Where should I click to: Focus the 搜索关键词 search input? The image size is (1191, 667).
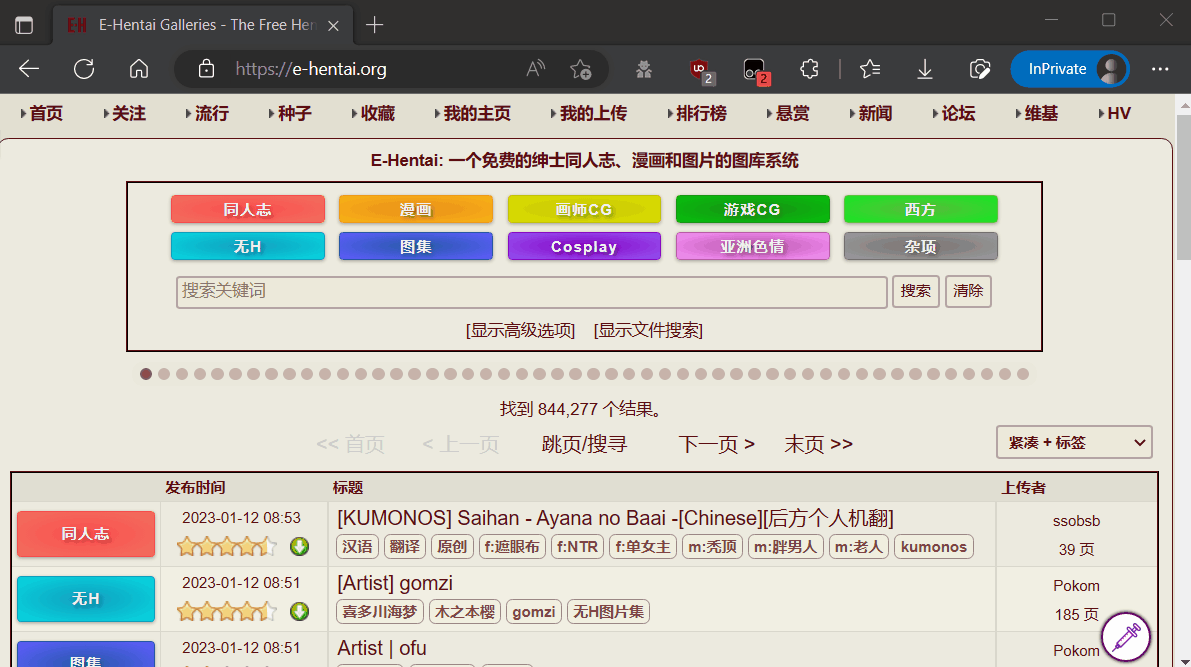click(x=532, y=292)
